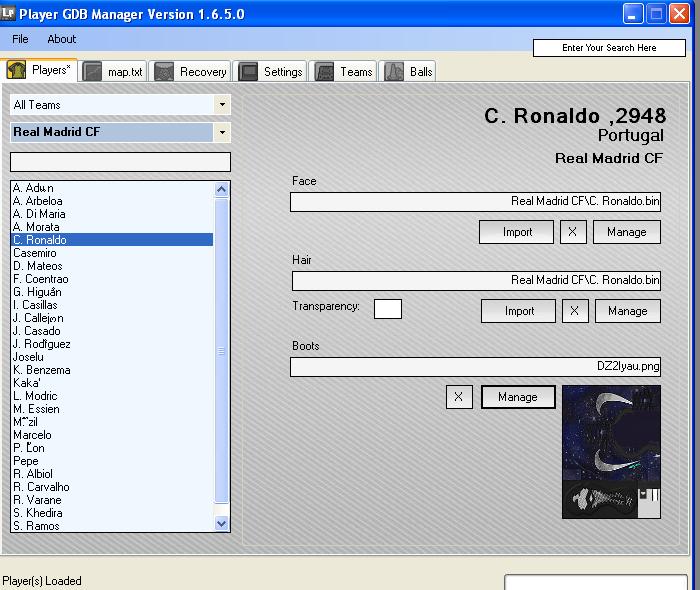Remove the assigned face with X

tap(573, 232)
